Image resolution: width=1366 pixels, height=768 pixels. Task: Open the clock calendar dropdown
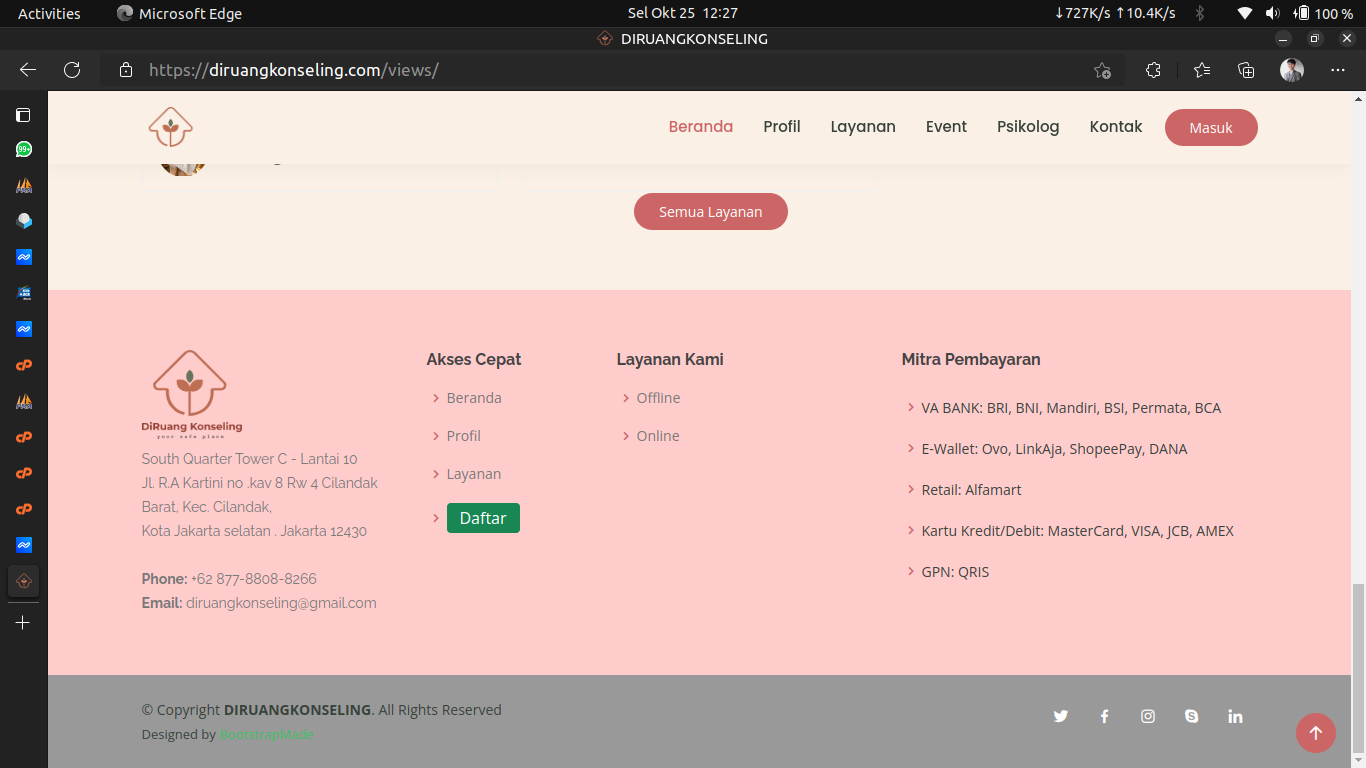coord(682,13)
